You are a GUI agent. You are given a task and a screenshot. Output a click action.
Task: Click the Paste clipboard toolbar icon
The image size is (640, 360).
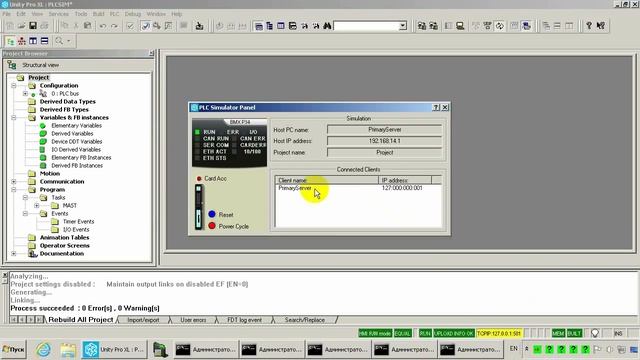pyautogui.click(x=87, y=26)
